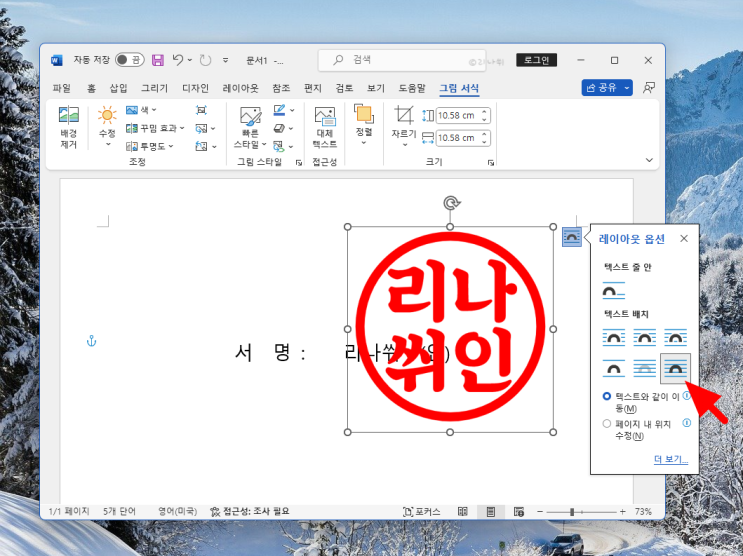
Task: Select In Front of Text wrapping option
Action: pyautogui.click(x=675, y=368)
